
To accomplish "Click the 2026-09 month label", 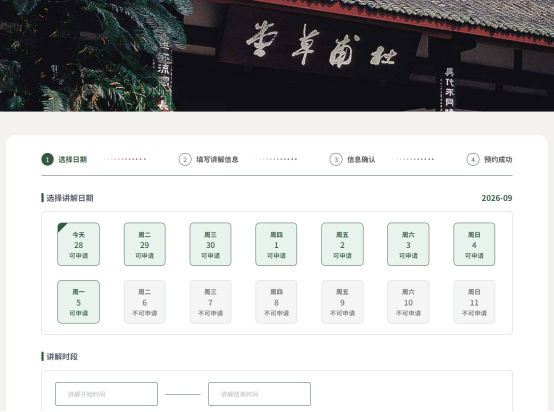I will (x=497, y=198).
